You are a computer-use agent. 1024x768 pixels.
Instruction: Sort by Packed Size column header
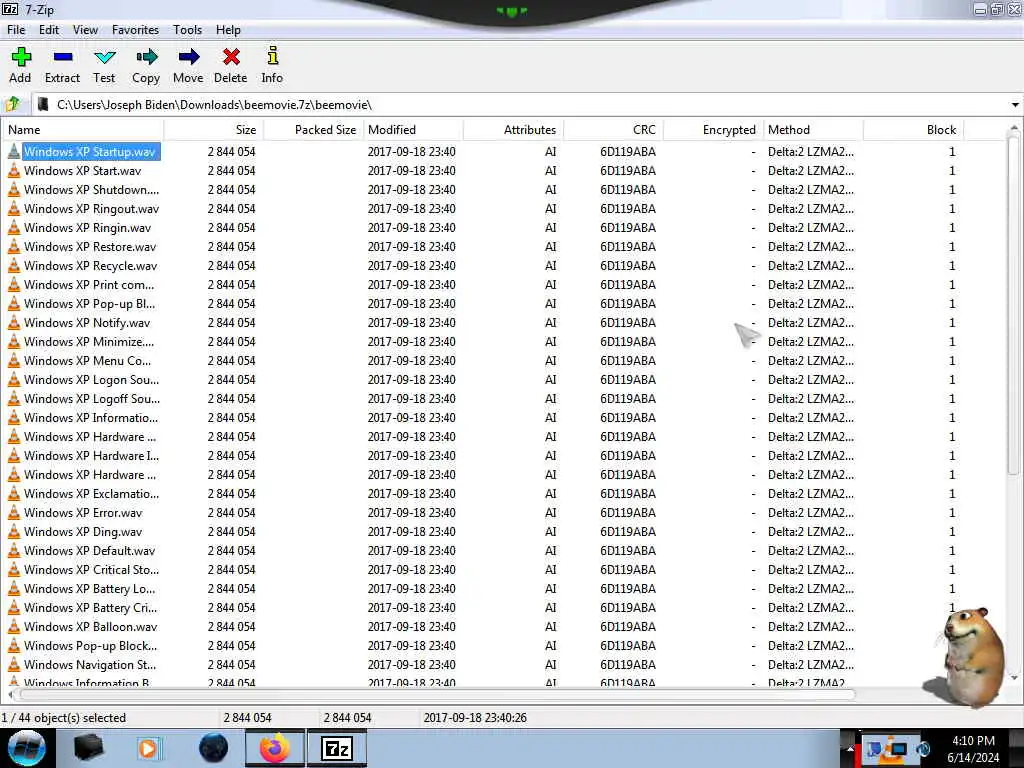coord(313,130)
